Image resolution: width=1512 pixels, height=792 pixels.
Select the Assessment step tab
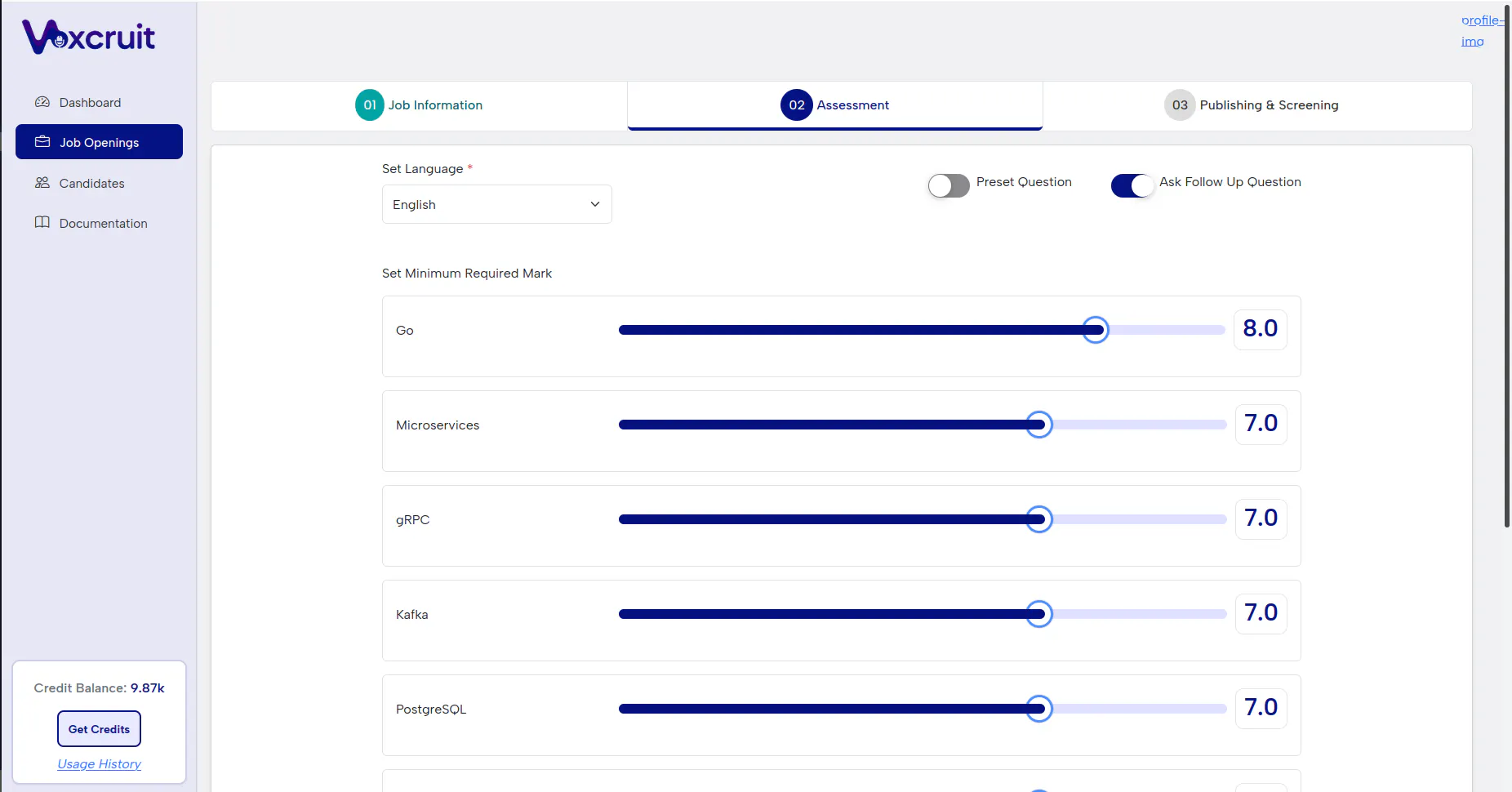coord(835,105)
